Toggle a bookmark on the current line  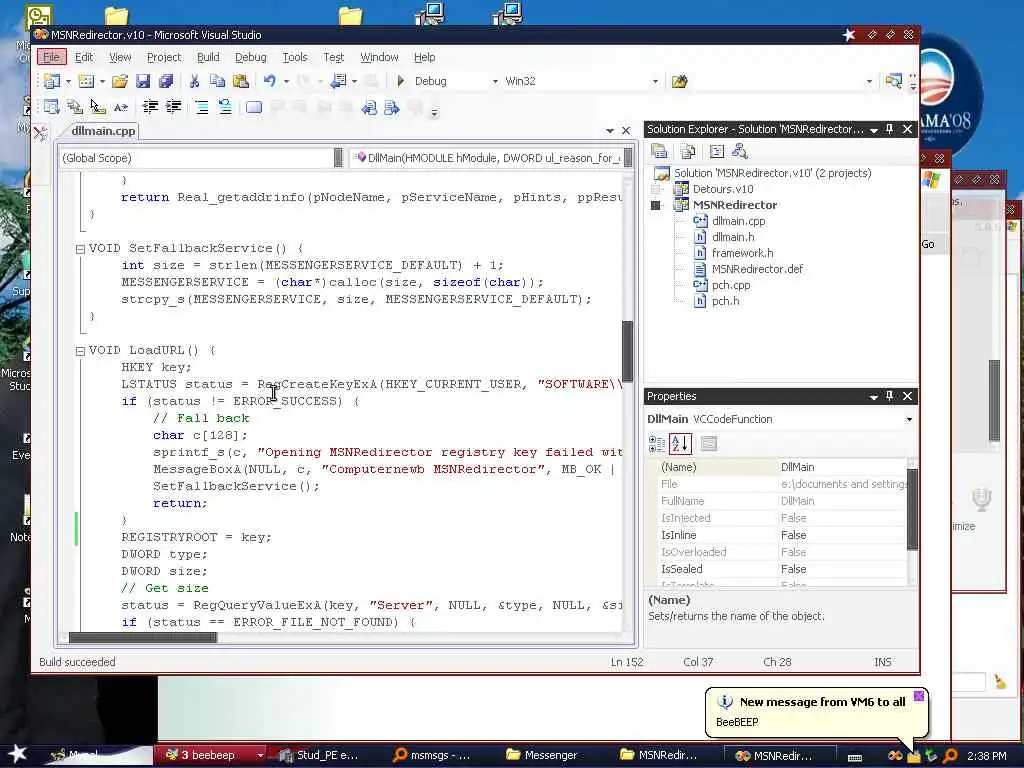(254, 107)
